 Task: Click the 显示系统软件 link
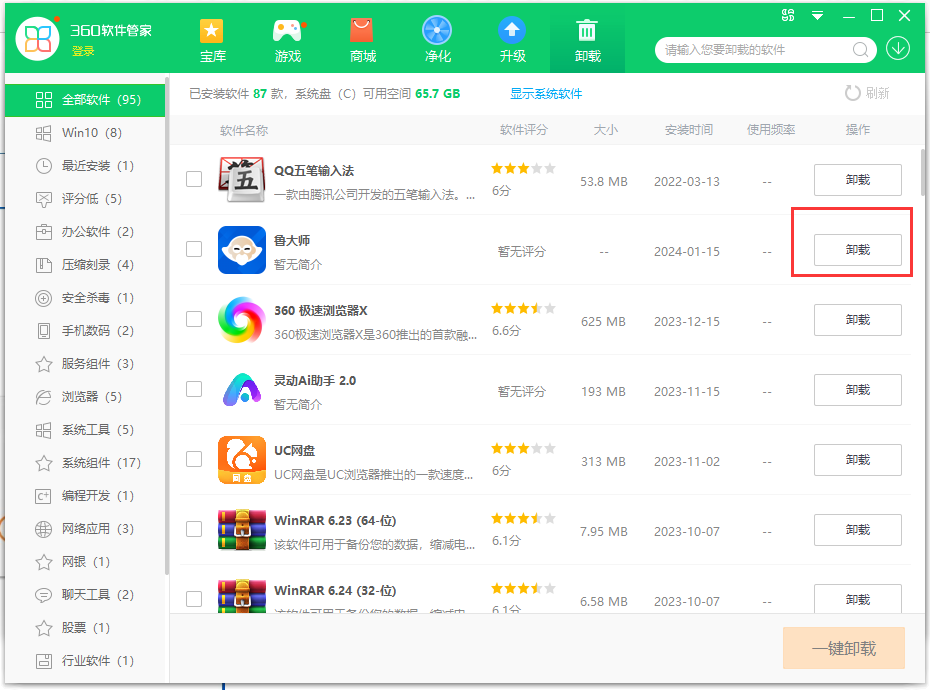coord(546,94)
